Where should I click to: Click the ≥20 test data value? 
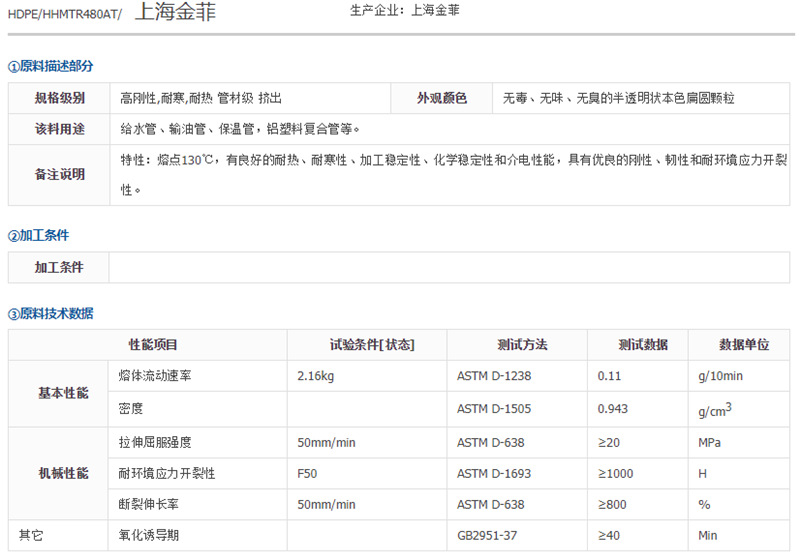tap(609, 443)
